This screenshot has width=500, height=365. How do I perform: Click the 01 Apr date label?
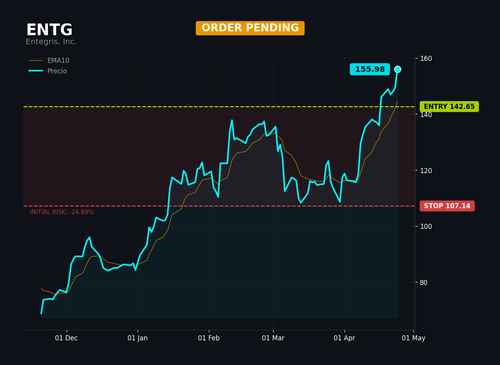coord(344,338)
